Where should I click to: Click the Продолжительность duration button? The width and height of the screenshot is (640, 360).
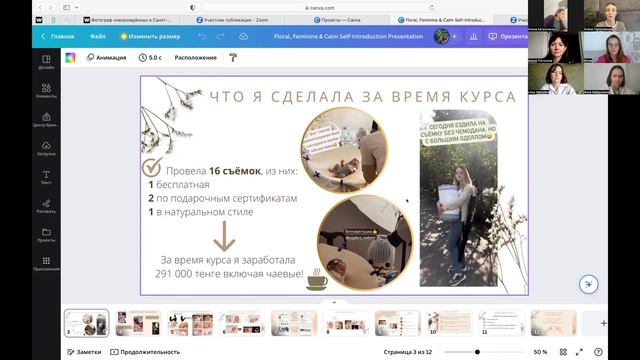click(x=145, y=352)
